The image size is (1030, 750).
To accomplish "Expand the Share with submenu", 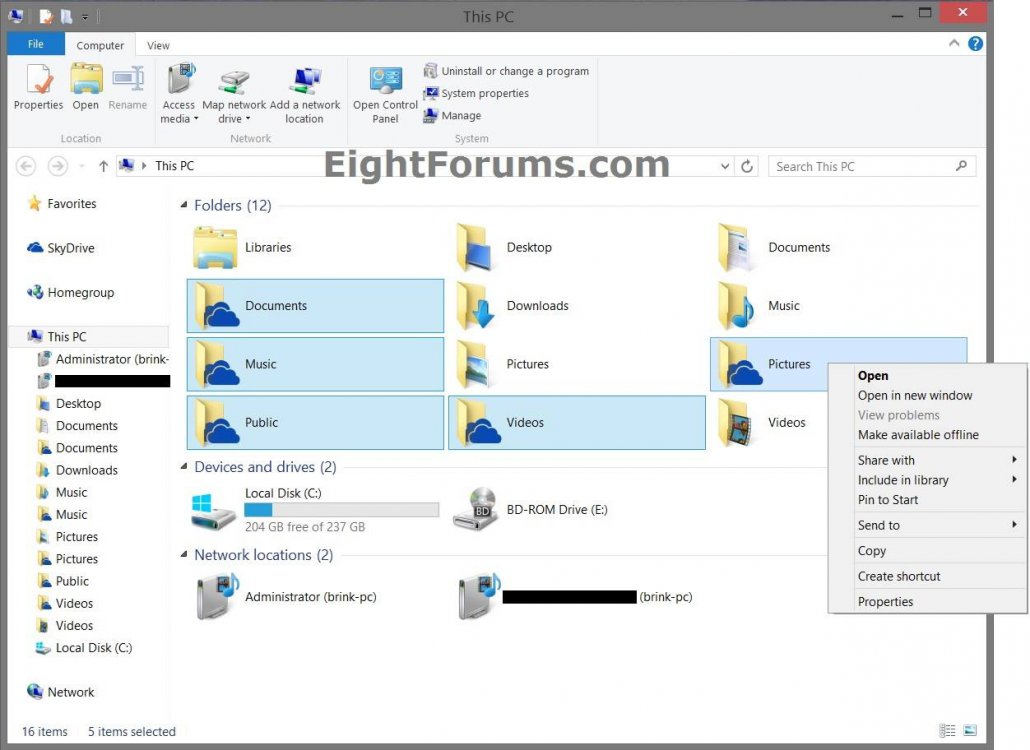I will coord(928,460).
